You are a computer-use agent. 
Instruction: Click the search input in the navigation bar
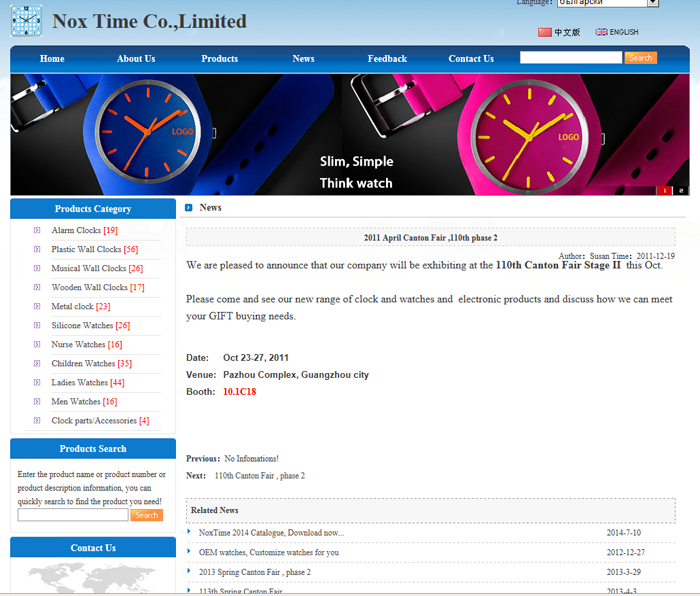point(571,58)
